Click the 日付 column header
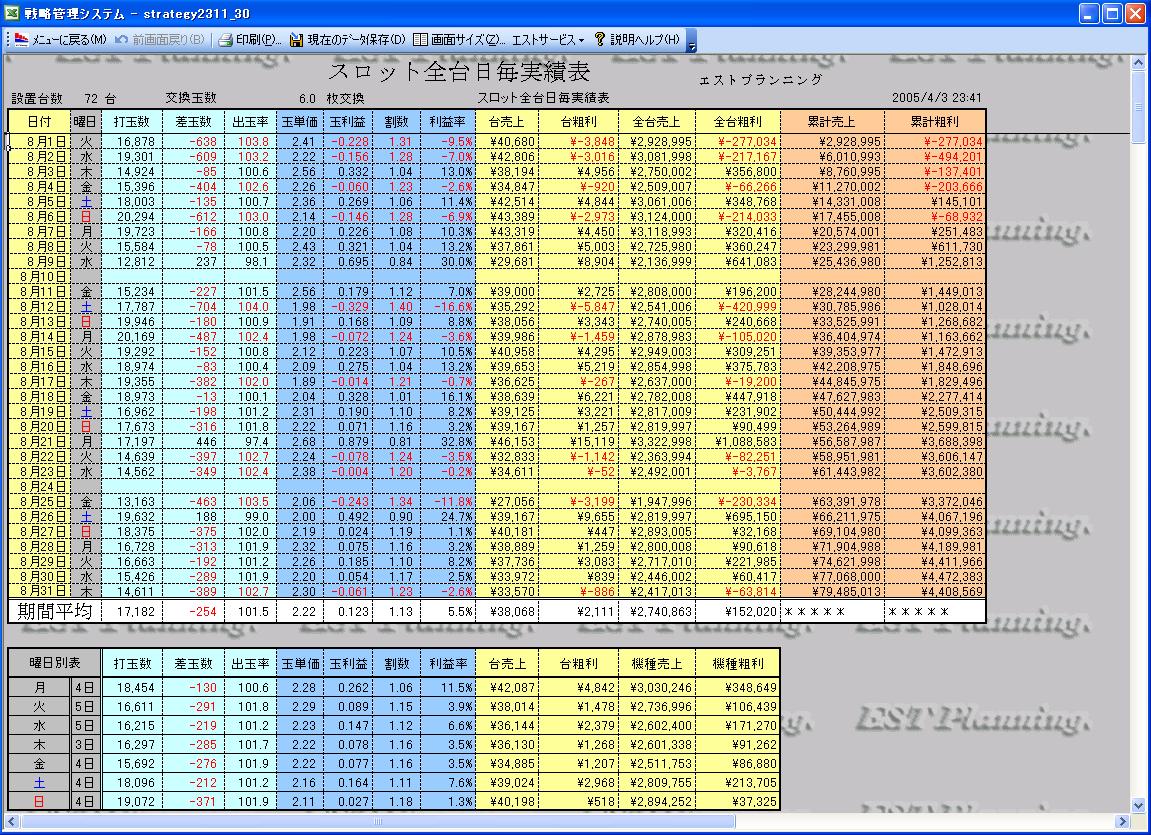This screenshot has width=1151, height=835. point(39,122)
